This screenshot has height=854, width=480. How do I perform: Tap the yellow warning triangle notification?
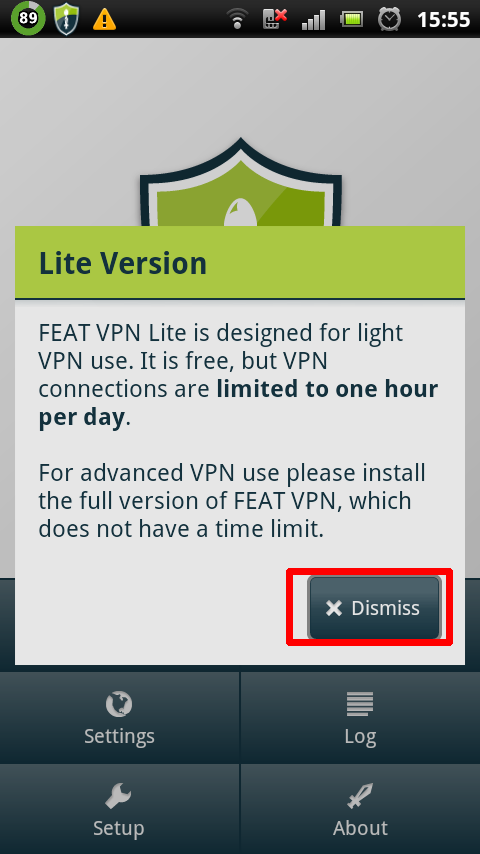104,20
